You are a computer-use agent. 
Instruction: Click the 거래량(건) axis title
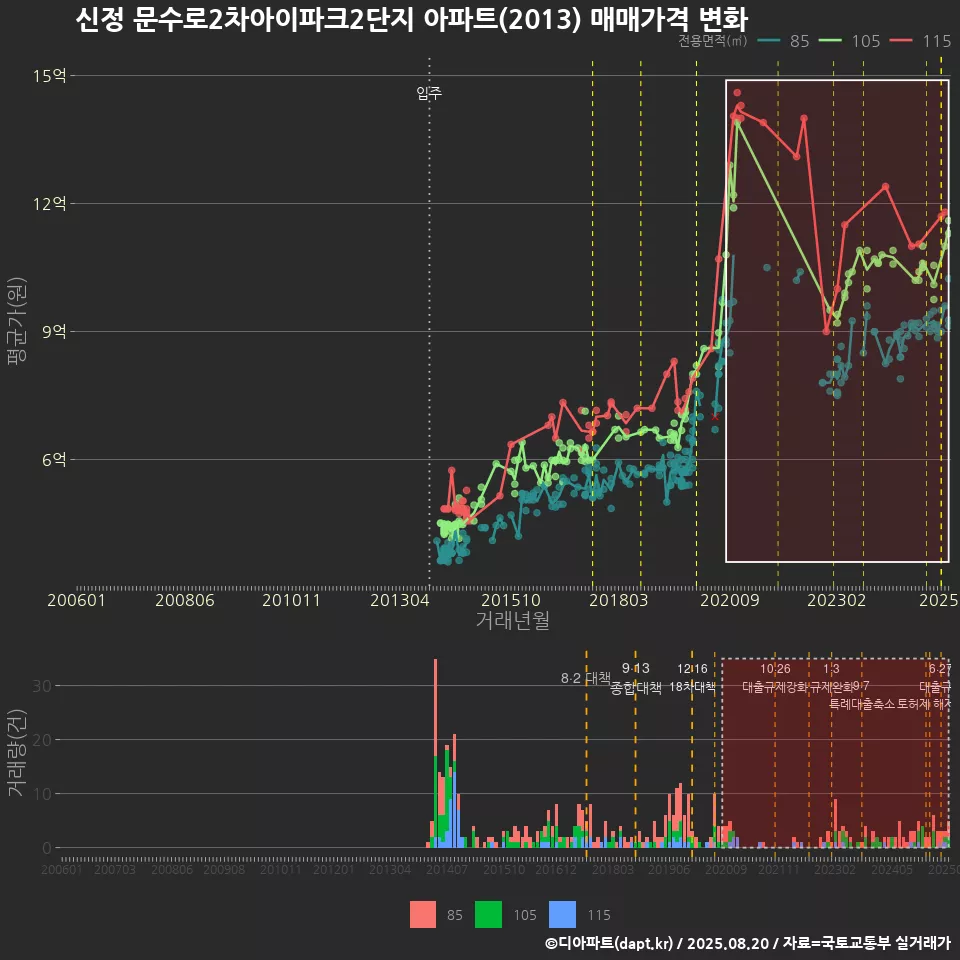(x=16, y=752)
